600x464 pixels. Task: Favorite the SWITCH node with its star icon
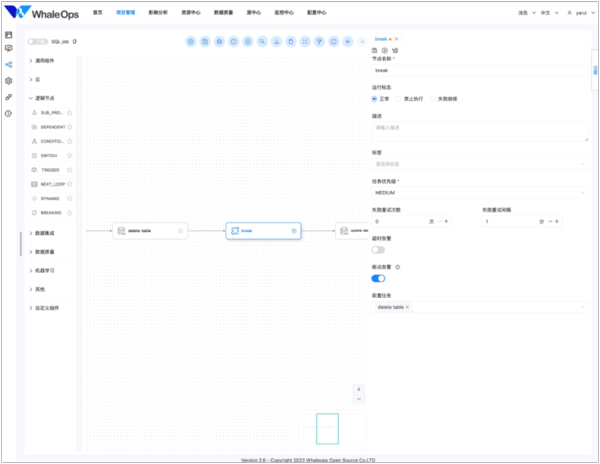pos(69,156)
